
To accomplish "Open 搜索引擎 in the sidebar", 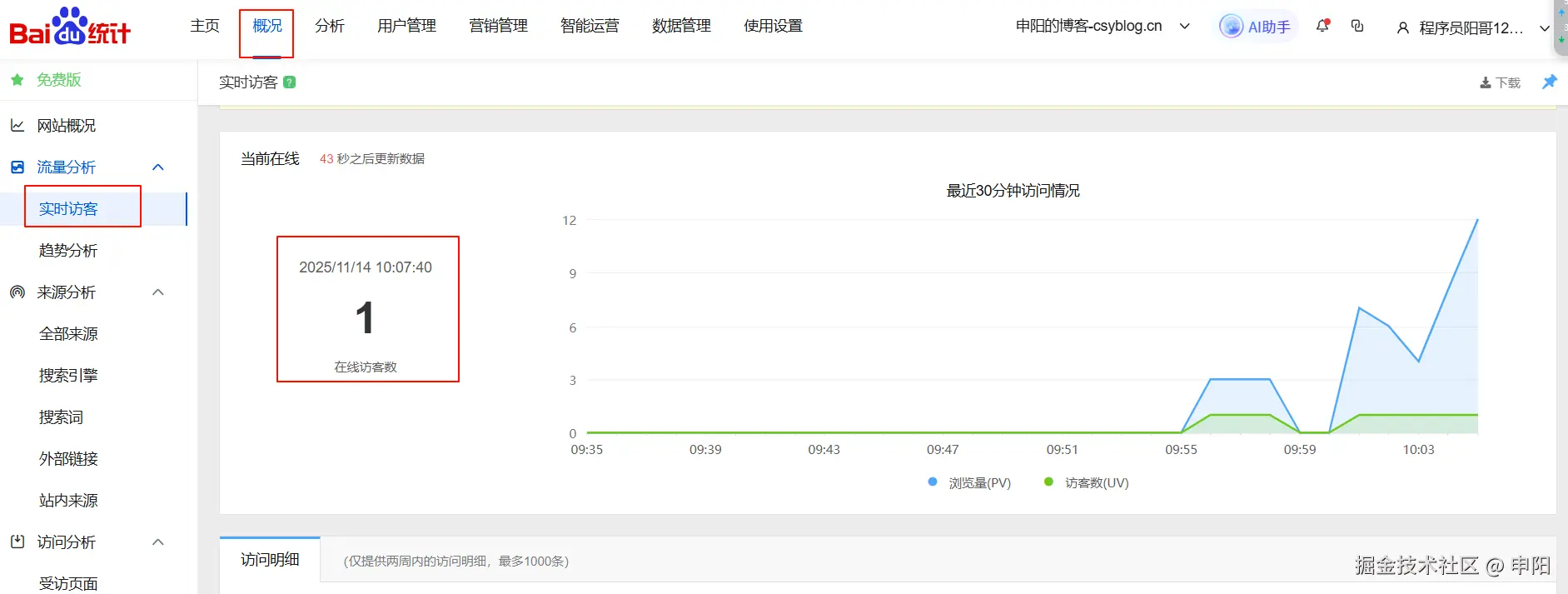I will tap(68, 376).
